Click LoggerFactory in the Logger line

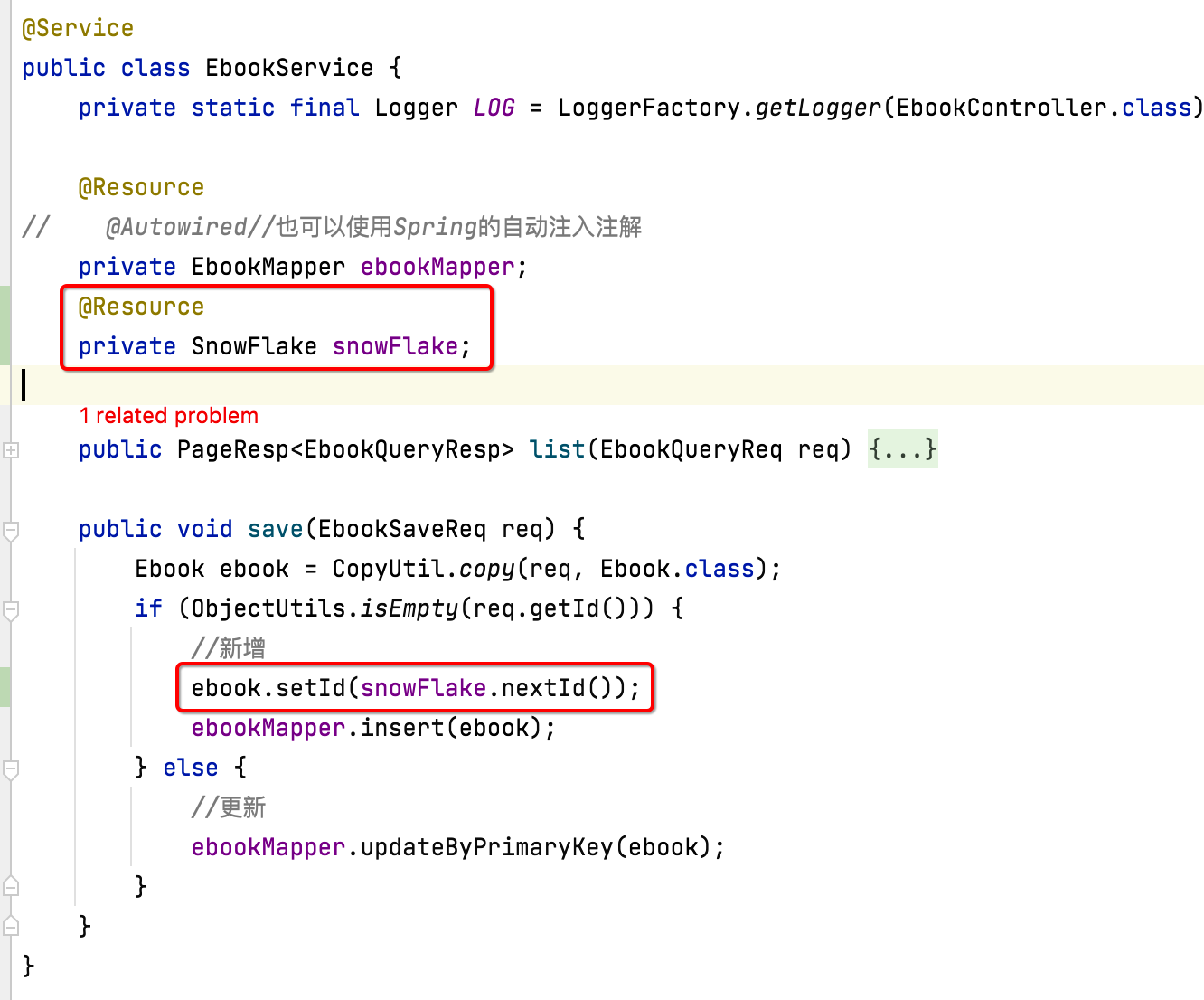pyautogui.click(x=649, y=108)
